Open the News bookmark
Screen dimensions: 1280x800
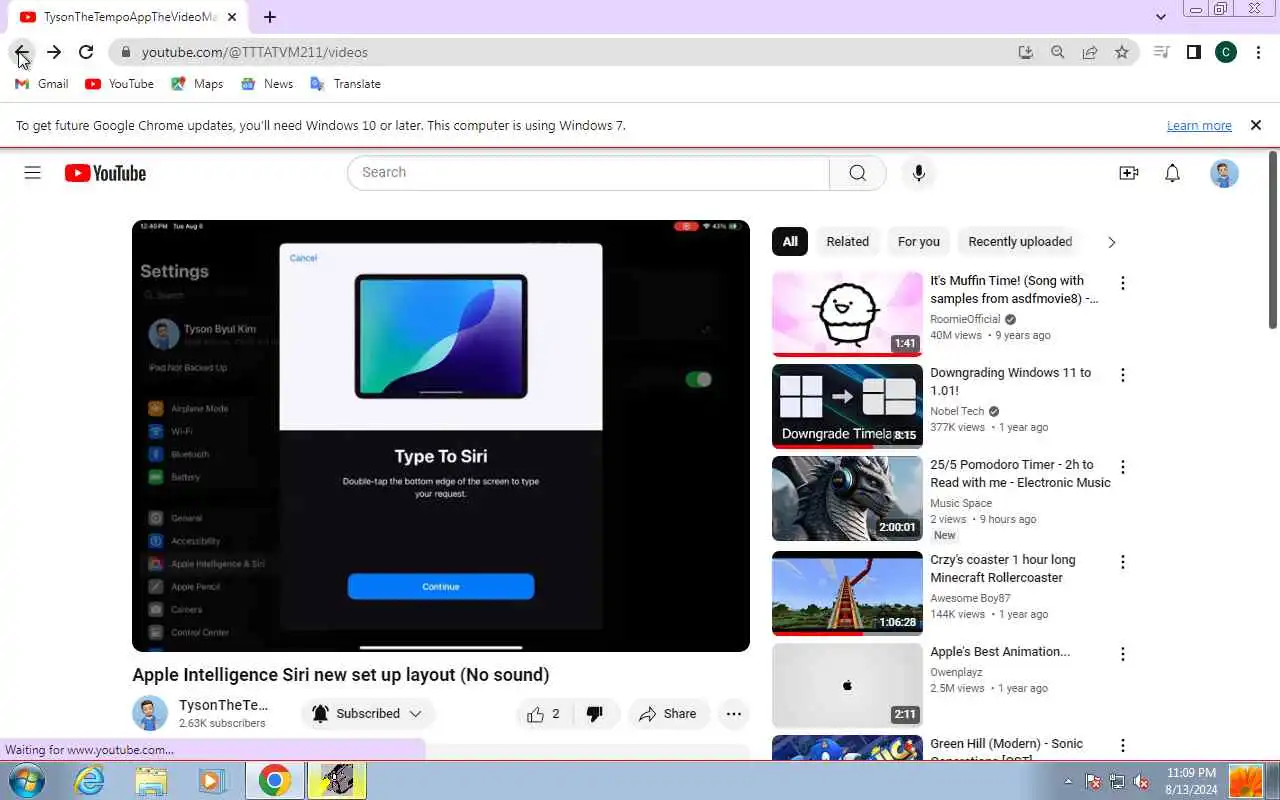click(x=267, y=84)
